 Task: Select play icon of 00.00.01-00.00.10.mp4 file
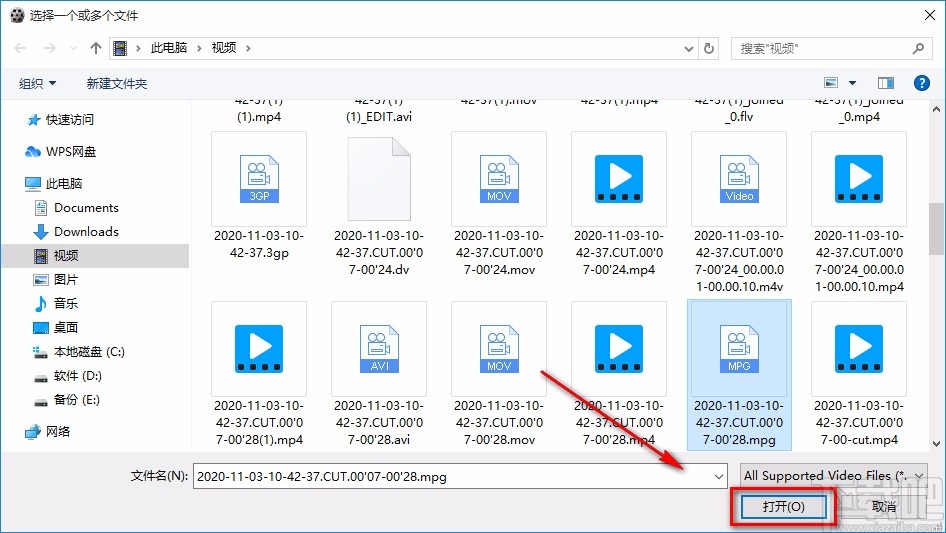click(x=859, y=179)
